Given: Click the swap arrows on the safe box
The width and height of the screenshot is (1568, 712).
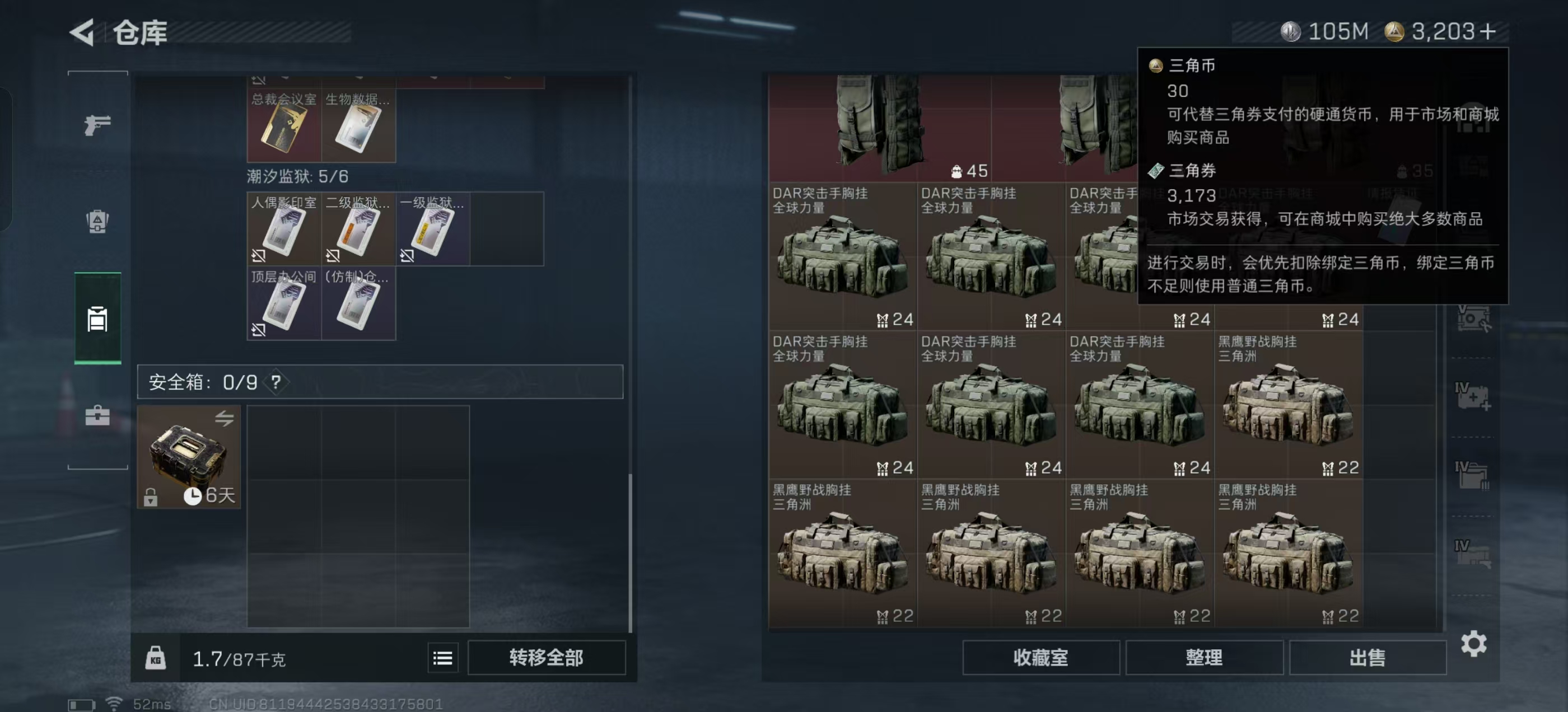Looking at the screenshot, I should click(224, 418).
